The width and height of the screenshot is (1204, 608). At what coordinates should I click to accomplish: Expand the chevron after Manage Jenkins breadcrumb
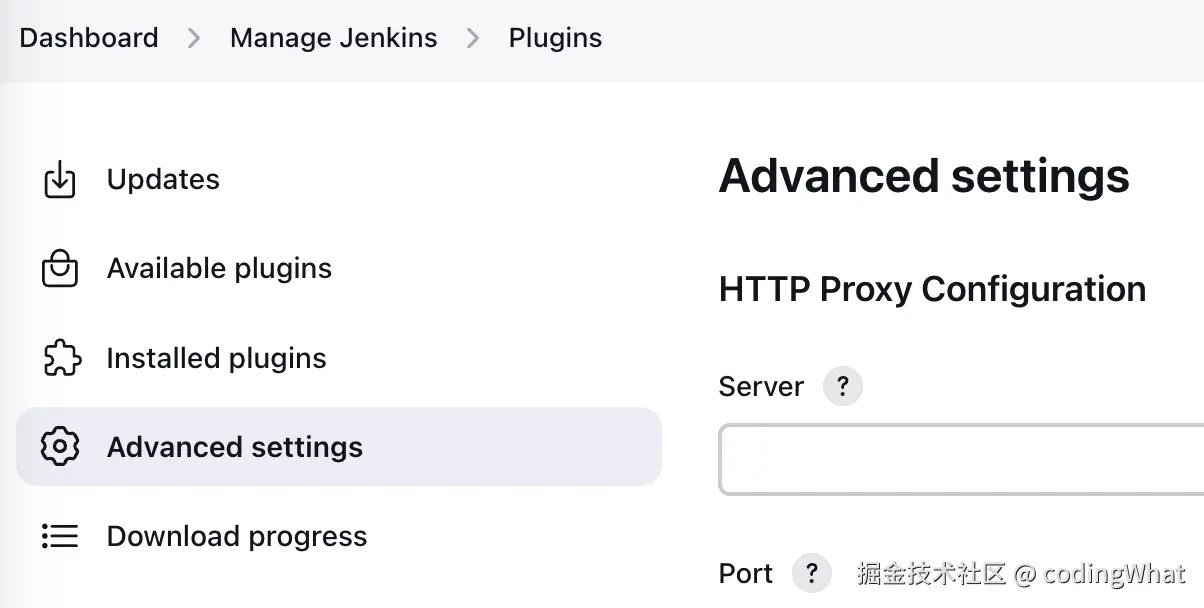click(x=473, y=38)
